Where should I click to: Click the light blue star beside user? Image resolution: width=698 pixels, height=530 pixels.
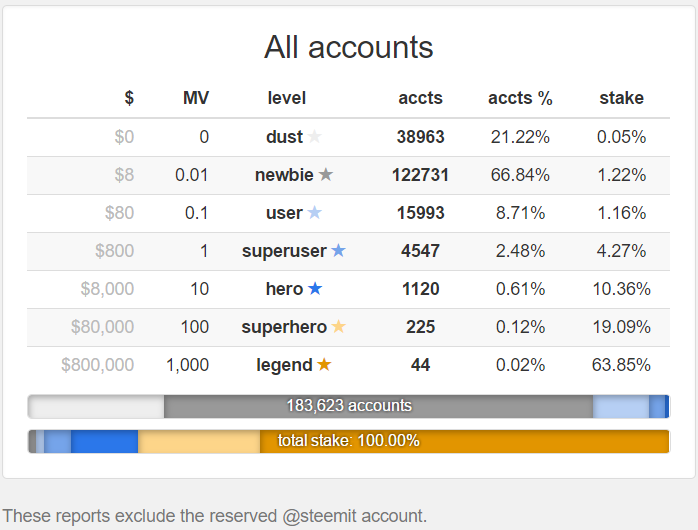(315, 213)
